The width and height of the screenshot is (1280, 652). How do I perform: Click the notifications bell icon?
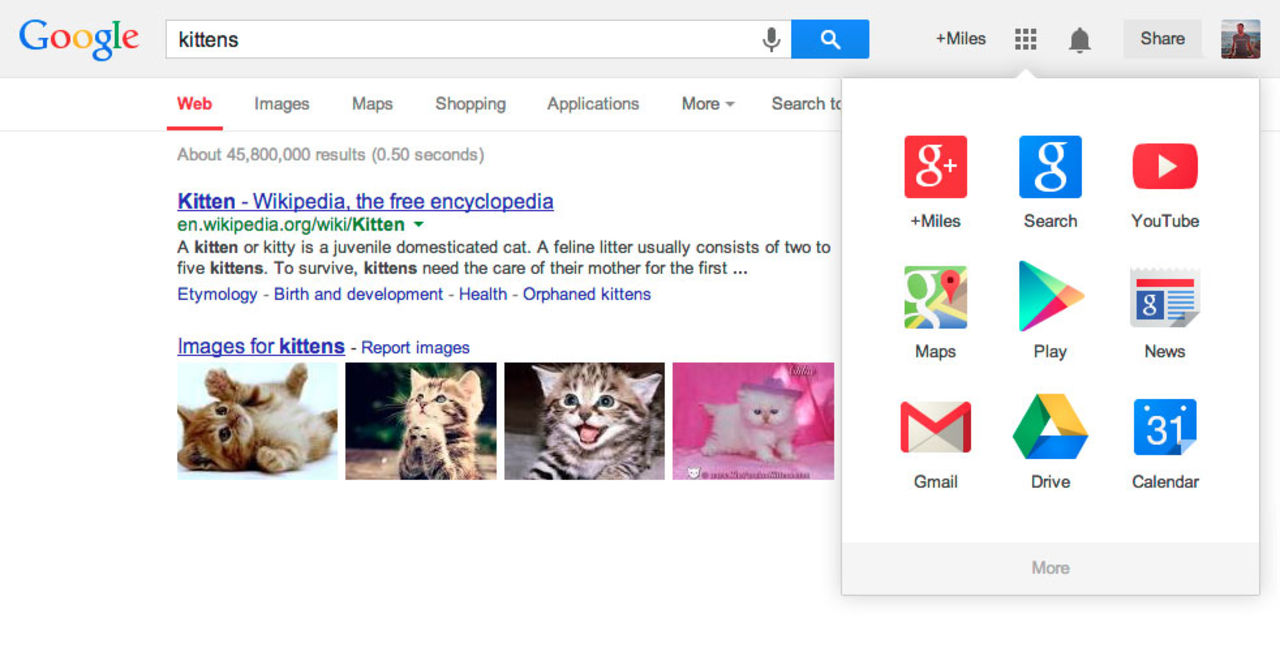click(1080, 39)
